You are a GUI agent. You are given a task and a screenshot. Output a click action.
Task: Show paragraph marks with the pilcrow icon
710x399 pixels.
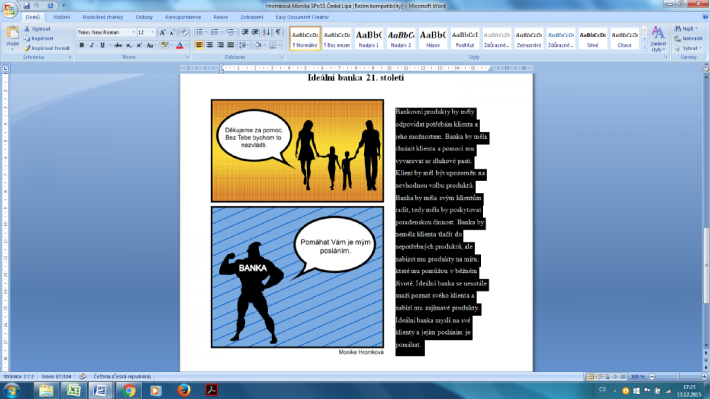[278, 33]
